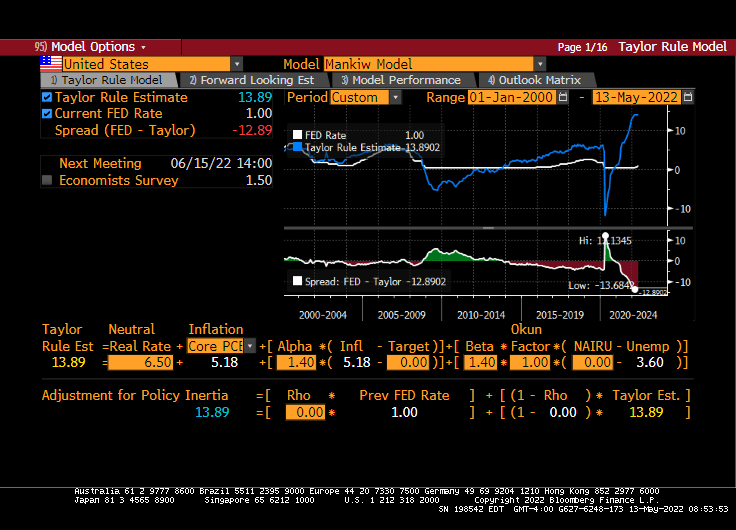736x530 pixels.
Task: Open the Period Custom dropdown
Action: 396,98
